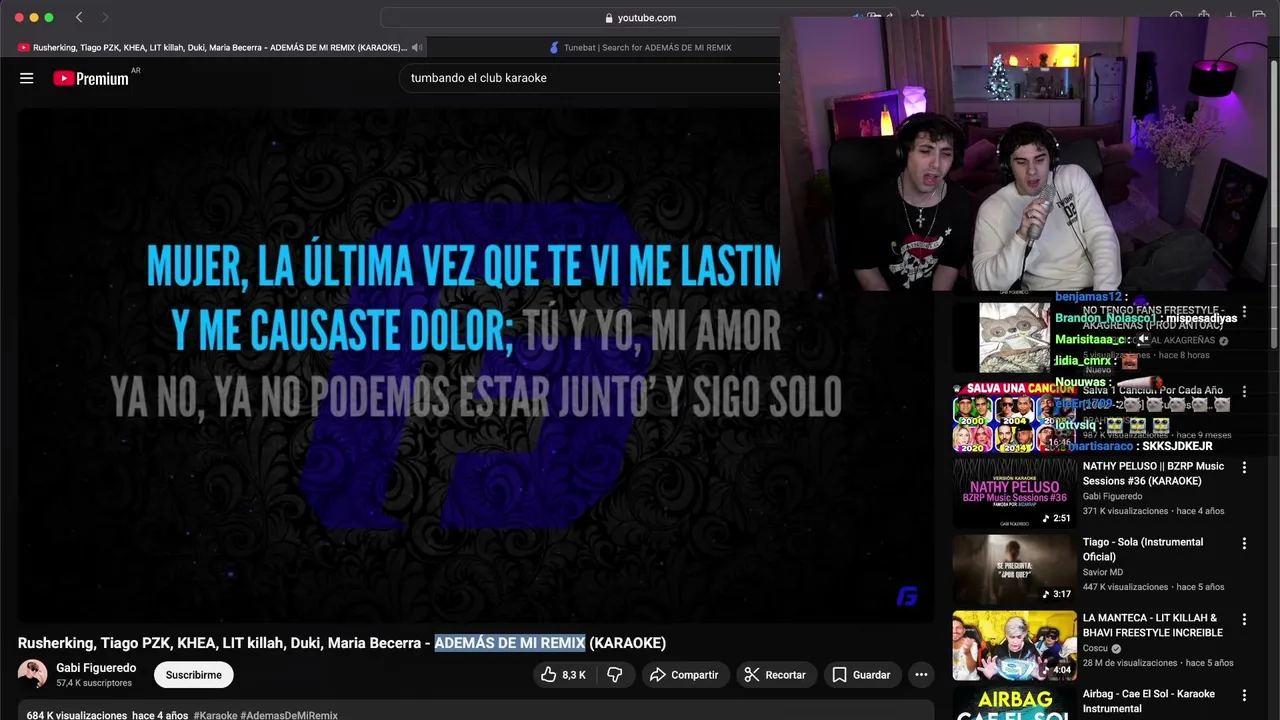
Task: Open NATHY PELUSO BZRP Music Sessions title
Action: [x=1153, y=474]
